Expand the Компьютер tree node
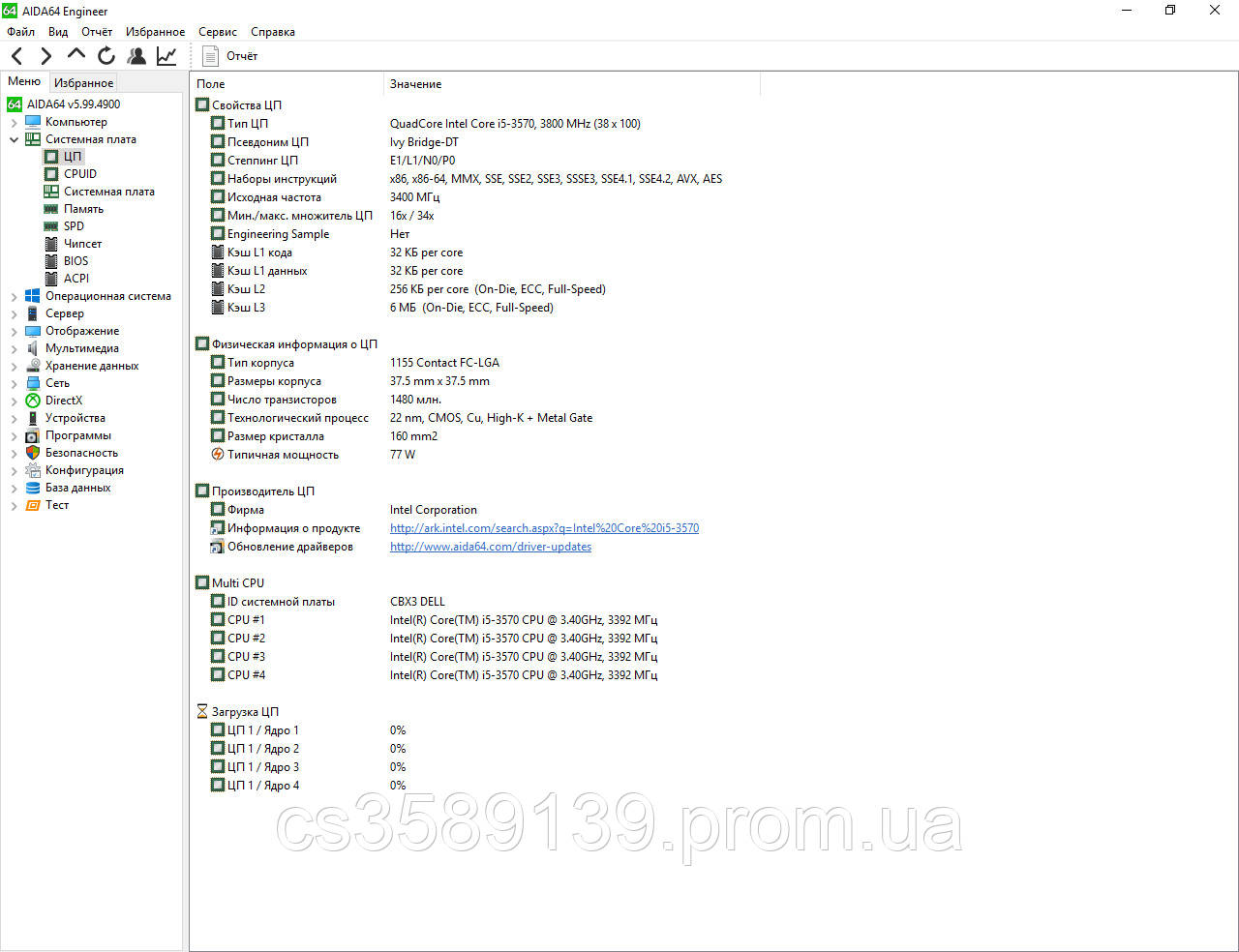1239x952 pixels. coord(14,123)
